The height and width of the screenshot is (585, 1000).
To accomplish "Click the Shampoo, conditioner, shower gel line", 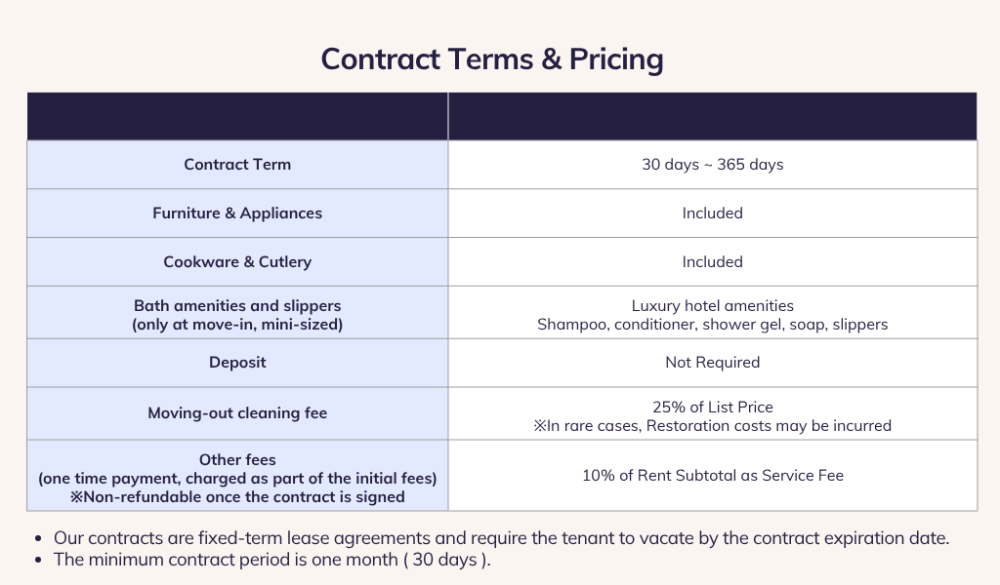I will pos(712,324).
